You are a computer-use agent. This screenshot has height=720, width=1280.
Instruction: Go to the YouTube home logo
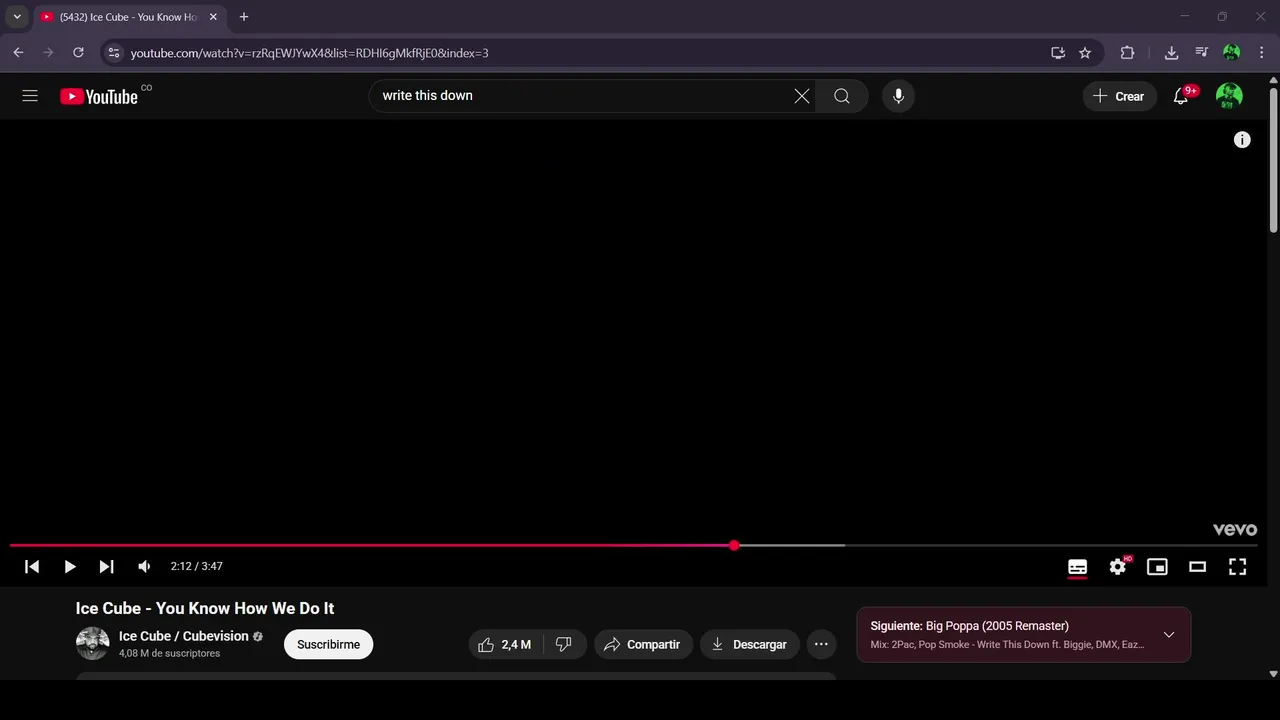(99, 96)
